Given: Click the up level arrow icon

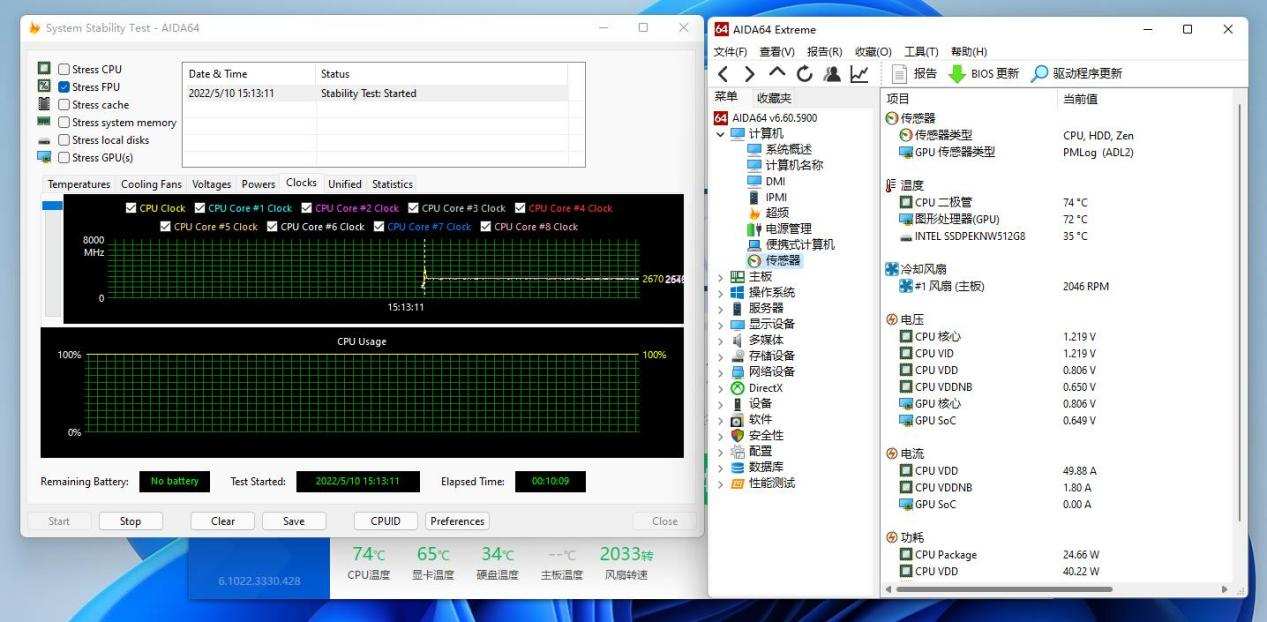Looking at the screenshot, I should pyautogui.click(x=777, y=73).
